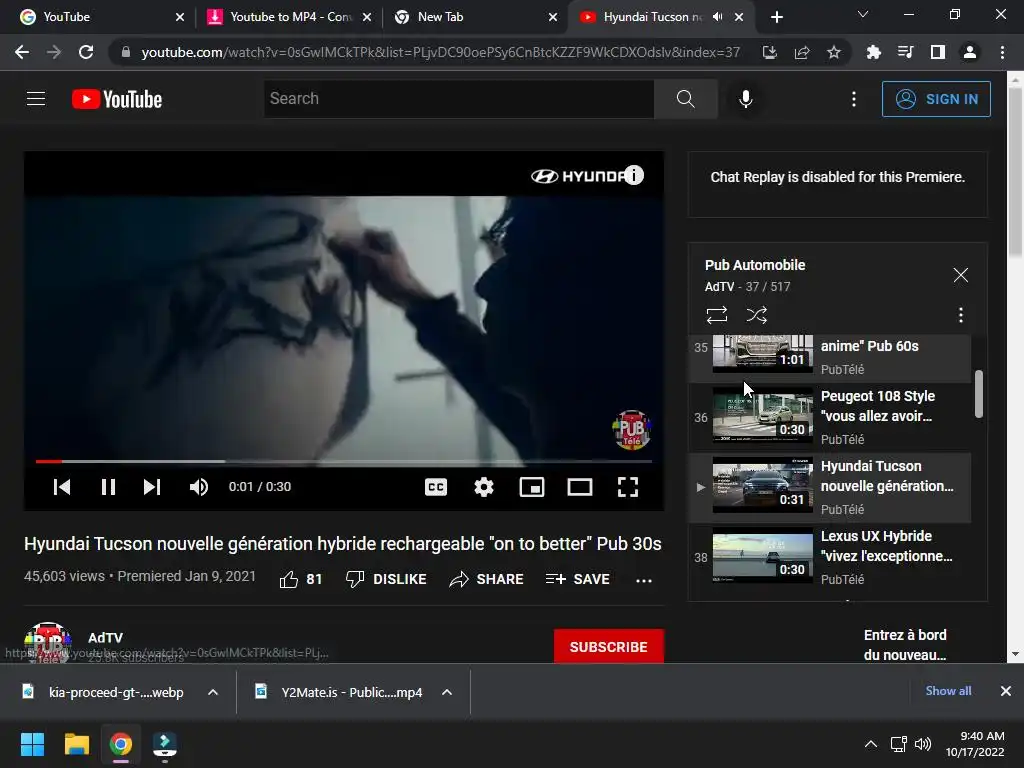Open the YouTube hamburger guide menu
1024x768 pixels.
point(36,99)
